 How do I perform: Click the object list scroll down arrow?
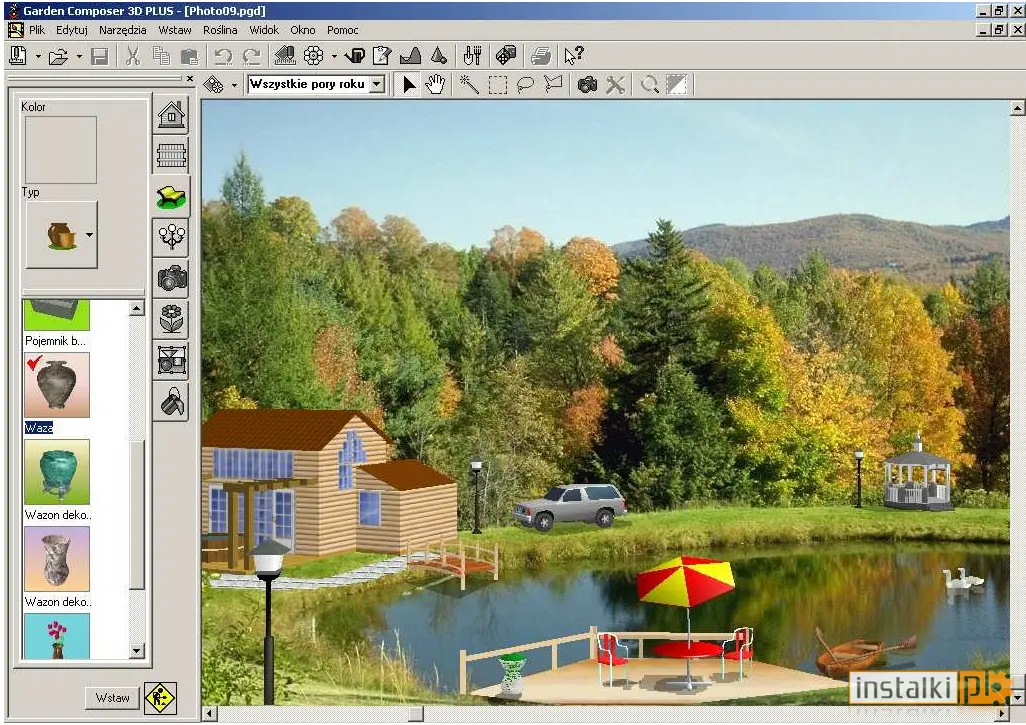[137, 650]
